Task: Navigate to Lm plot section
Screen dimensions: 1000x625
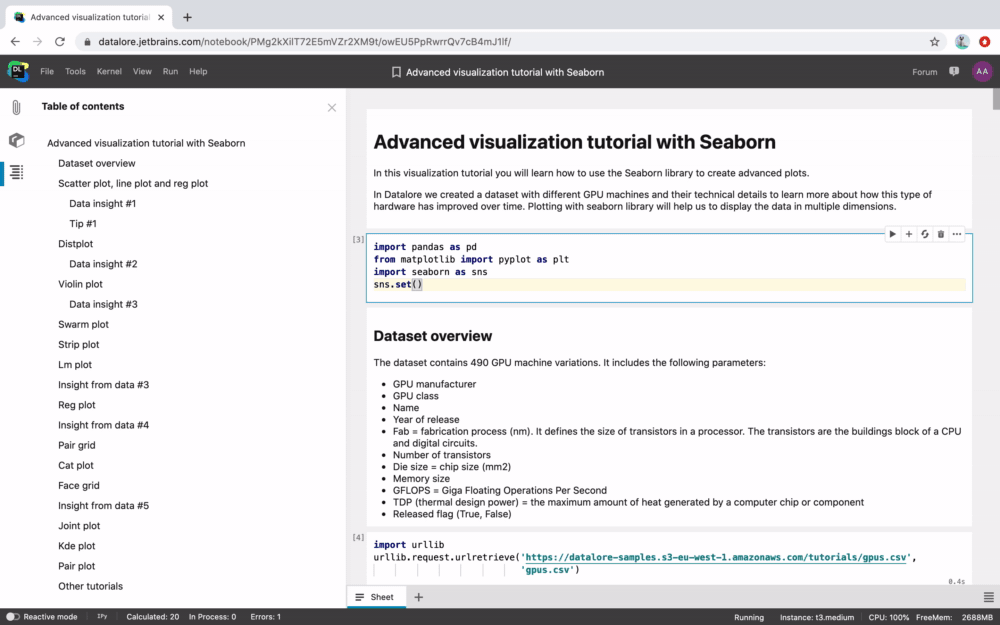Action: [x=75, y=365]
